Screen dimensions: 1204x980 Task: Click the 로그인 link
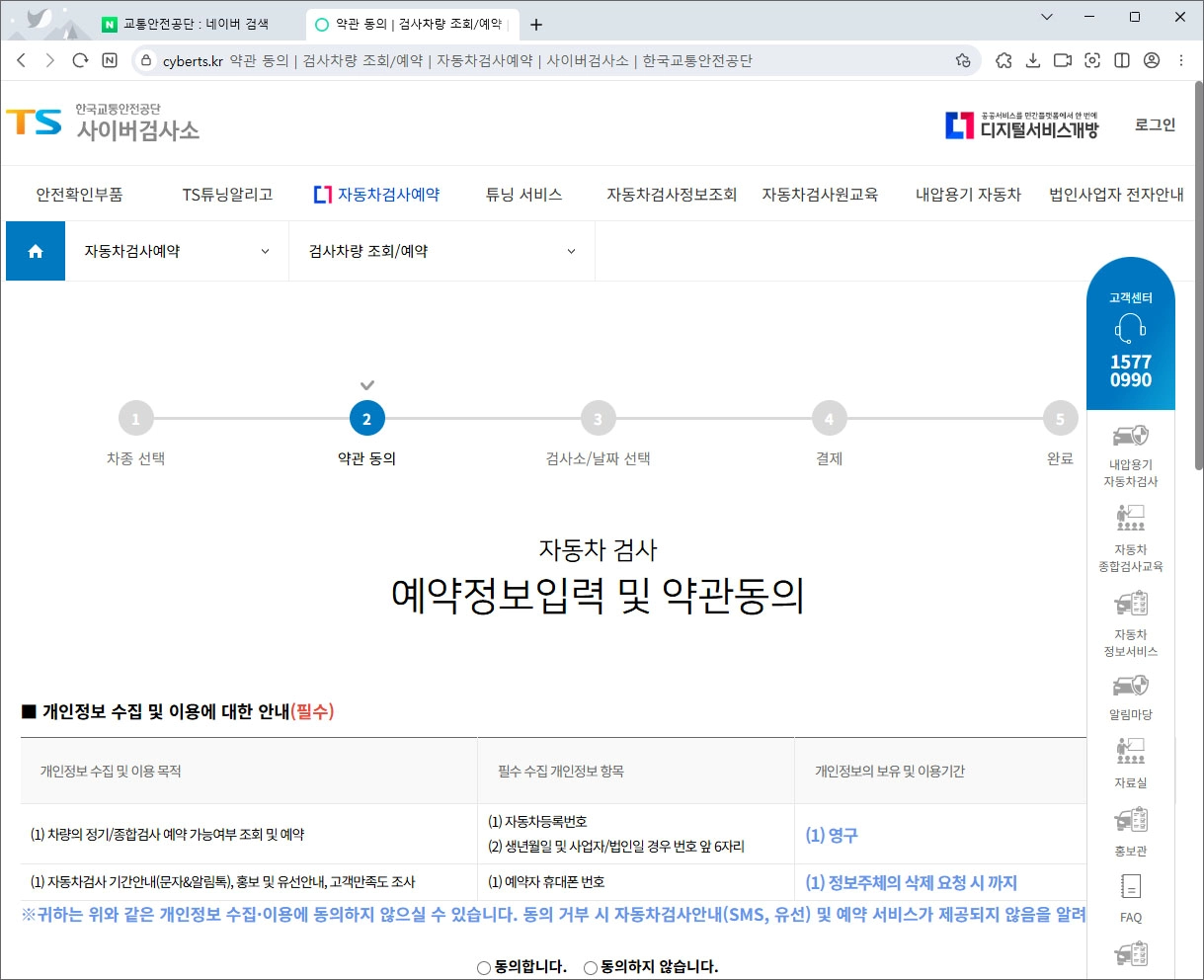click(x=1154, y=124)
